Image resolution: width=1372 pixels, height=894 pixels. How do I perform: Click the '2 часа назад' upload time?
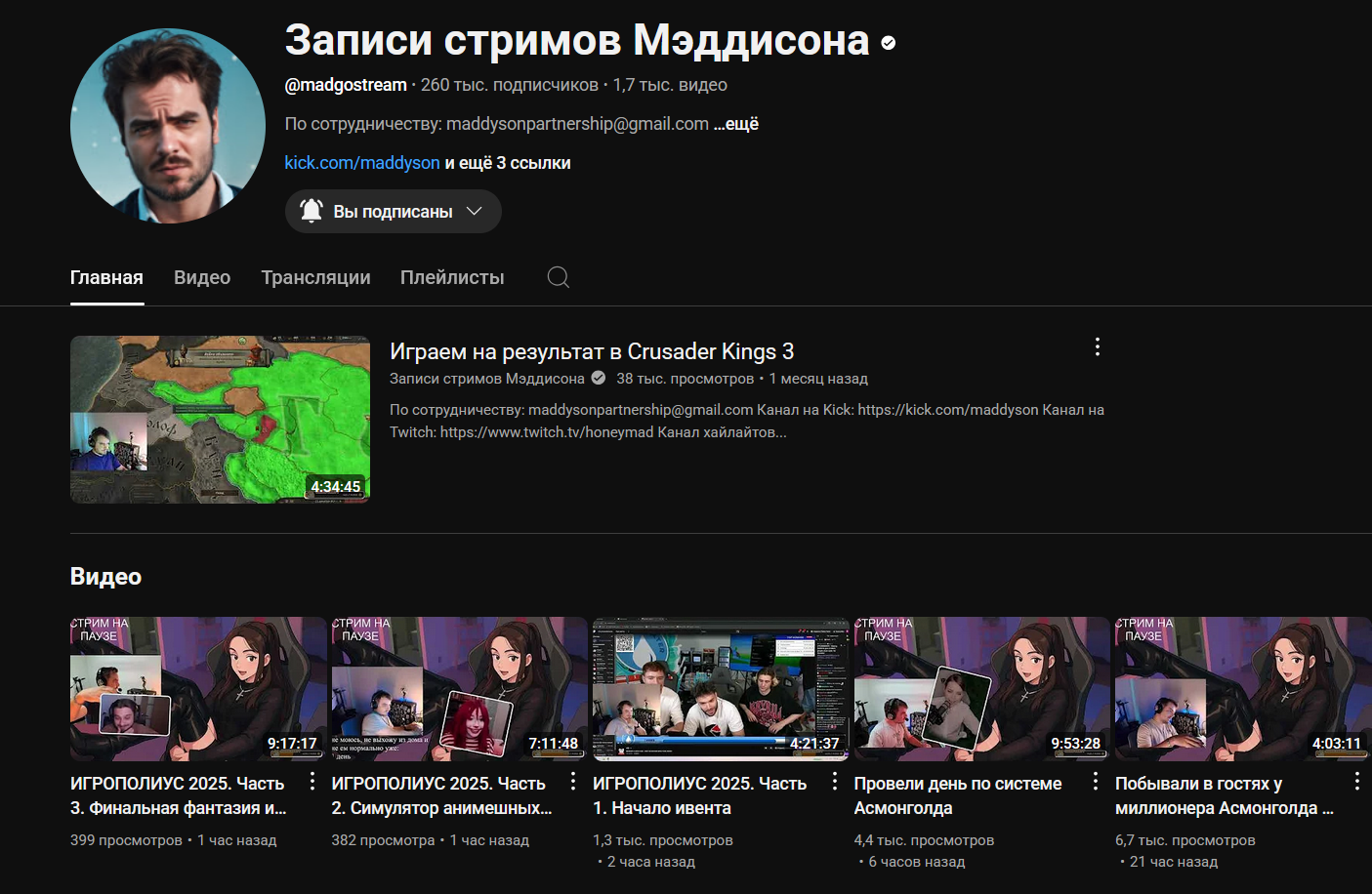pyautogui.click(x=651, y=862)
